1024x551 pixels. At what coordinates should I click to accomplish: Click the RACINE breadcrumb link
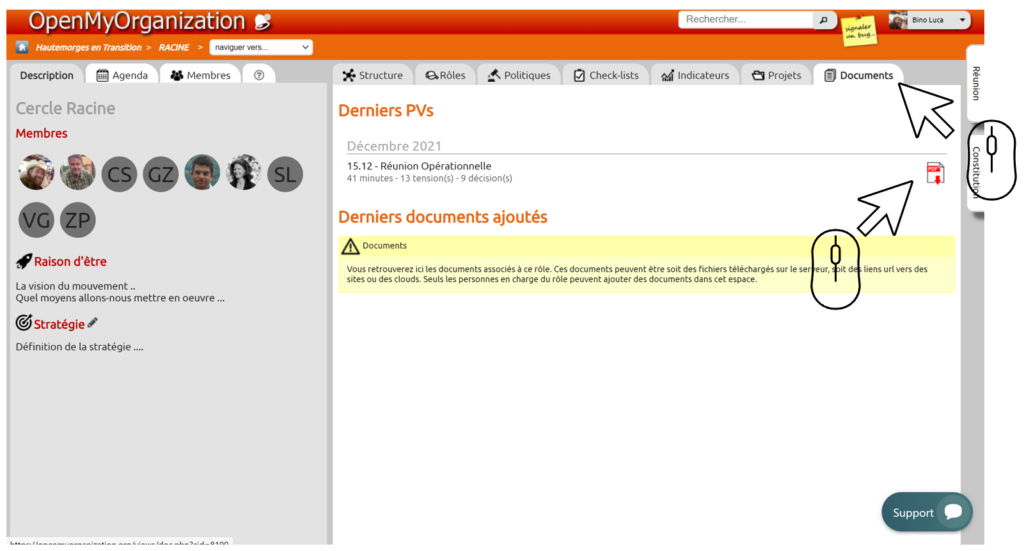pyautogui.click(x=174, y=47)
